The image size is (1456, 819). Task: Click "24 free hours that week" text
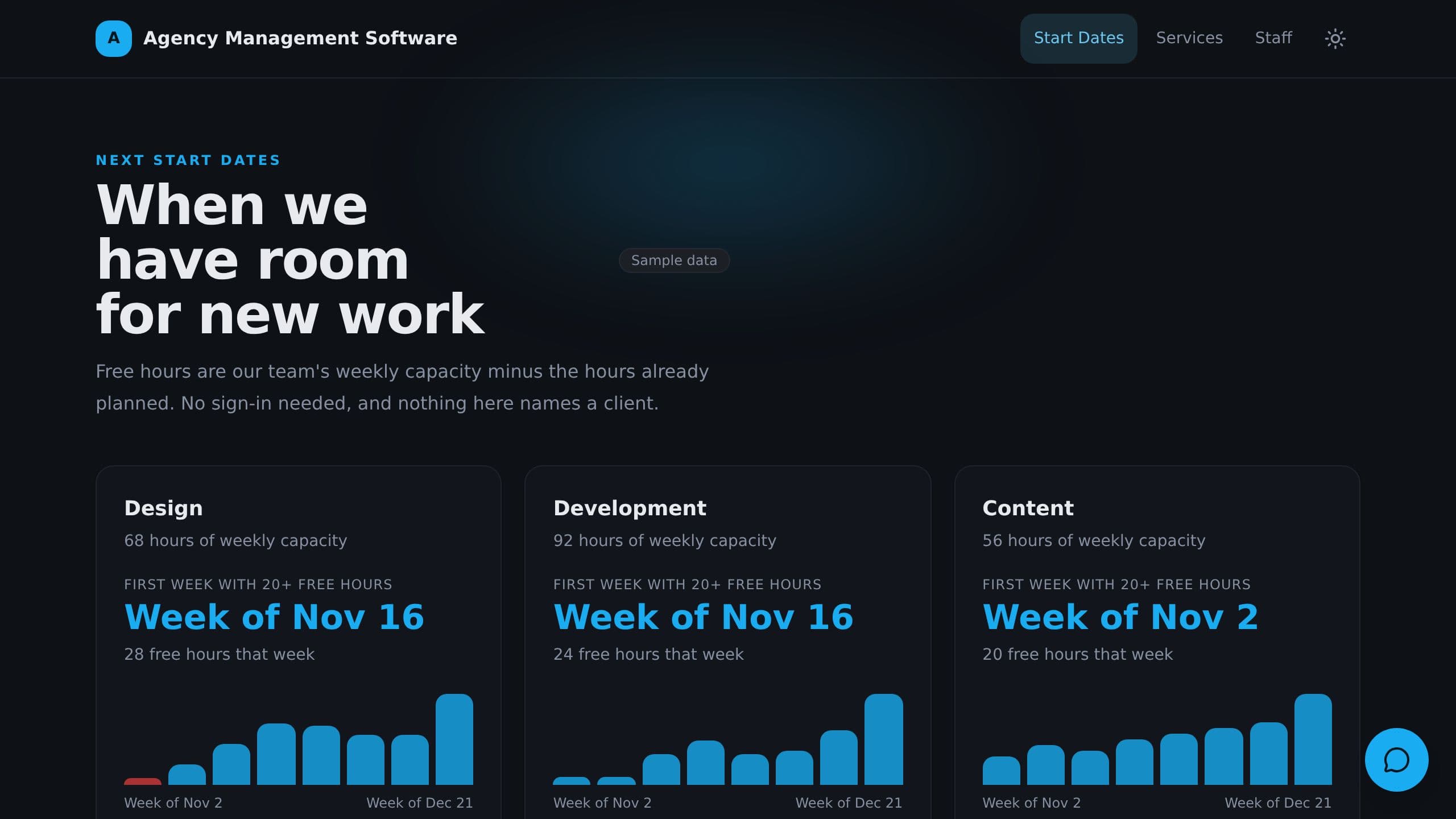click(648, 654)
